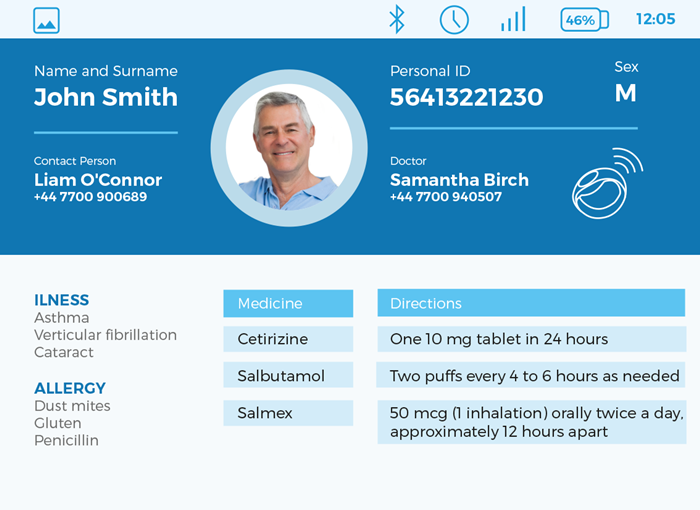Select the Medicine column header
This screenshot has width=700, height=510.
point(288,303)
